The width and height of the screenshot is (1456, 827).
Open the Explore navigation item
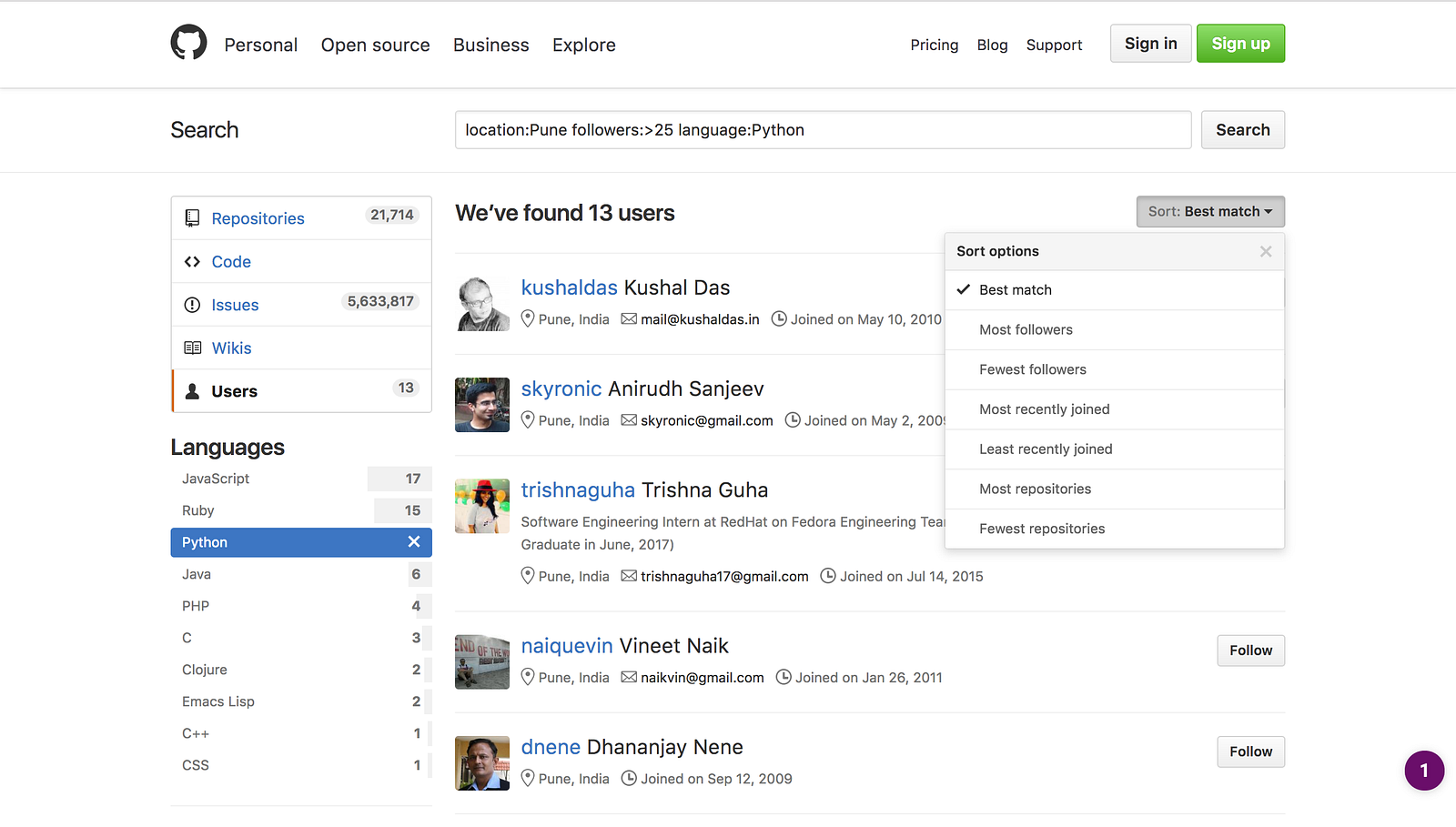click(x=583, y=45)
